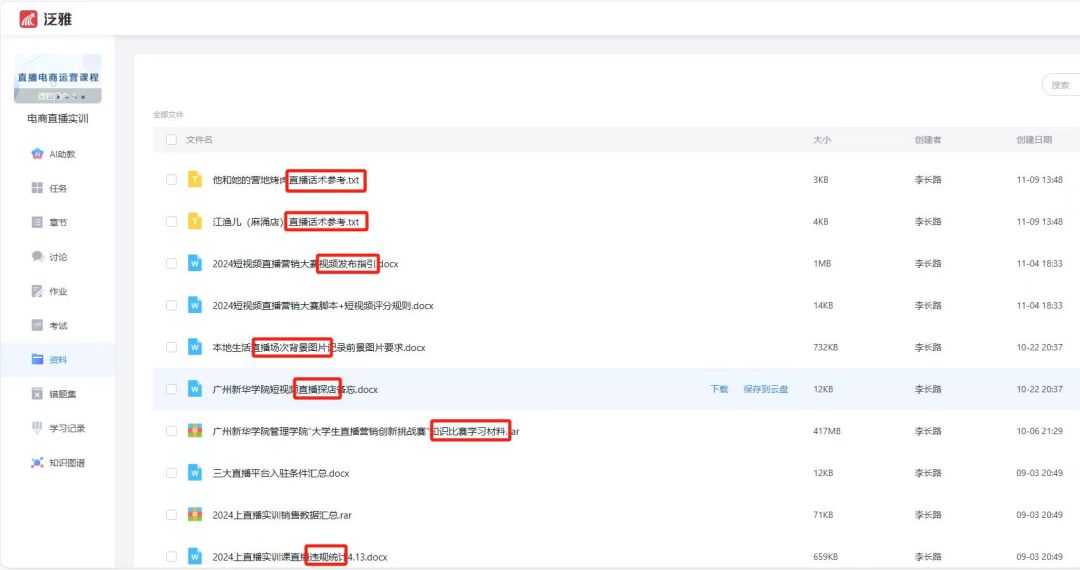
Task: Click the 搜索 search field
Action: coord(1060,85)
